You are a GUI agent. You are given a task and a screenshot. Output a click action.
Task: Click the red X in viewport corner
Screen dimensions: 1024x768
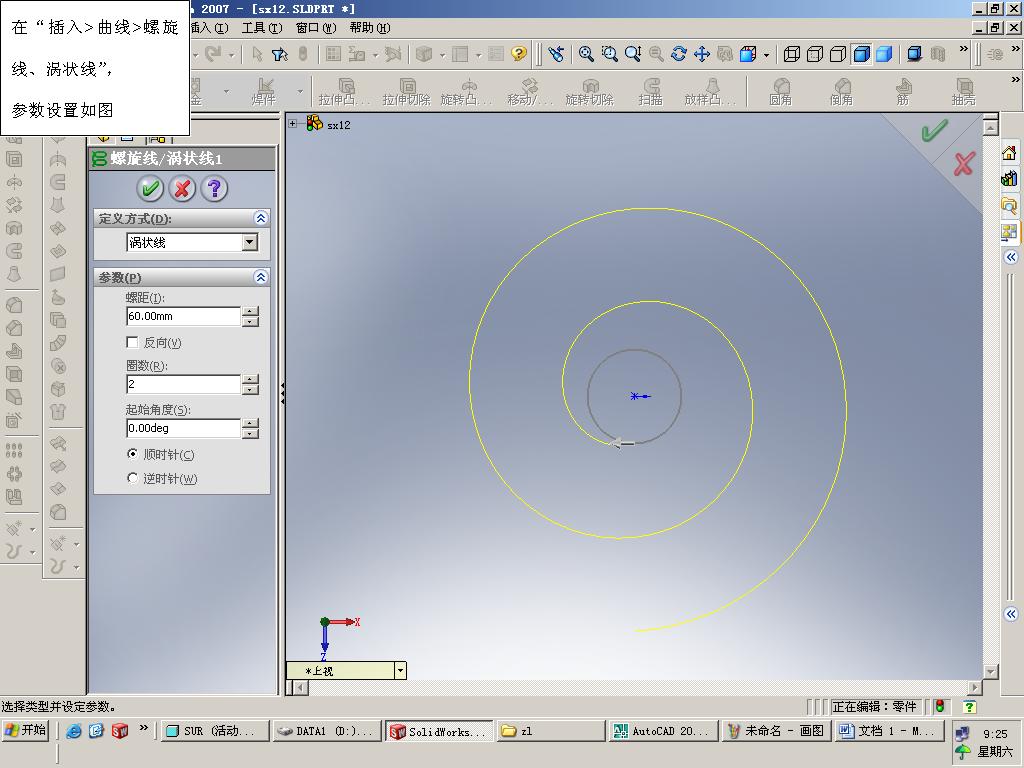pos(964,164)
